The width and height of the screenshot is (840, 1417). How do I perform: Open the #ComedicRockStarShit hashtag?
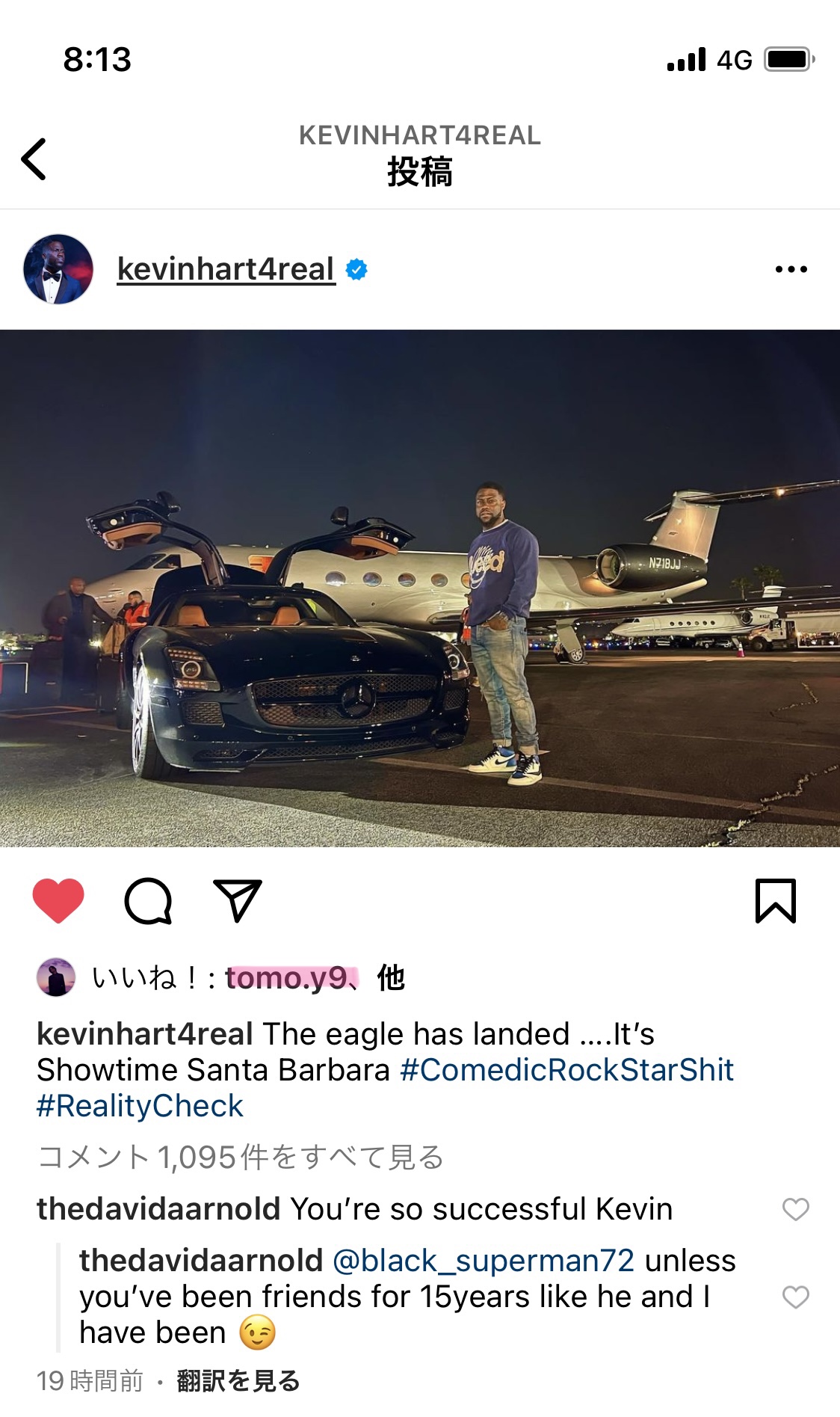click(567, 1070)
